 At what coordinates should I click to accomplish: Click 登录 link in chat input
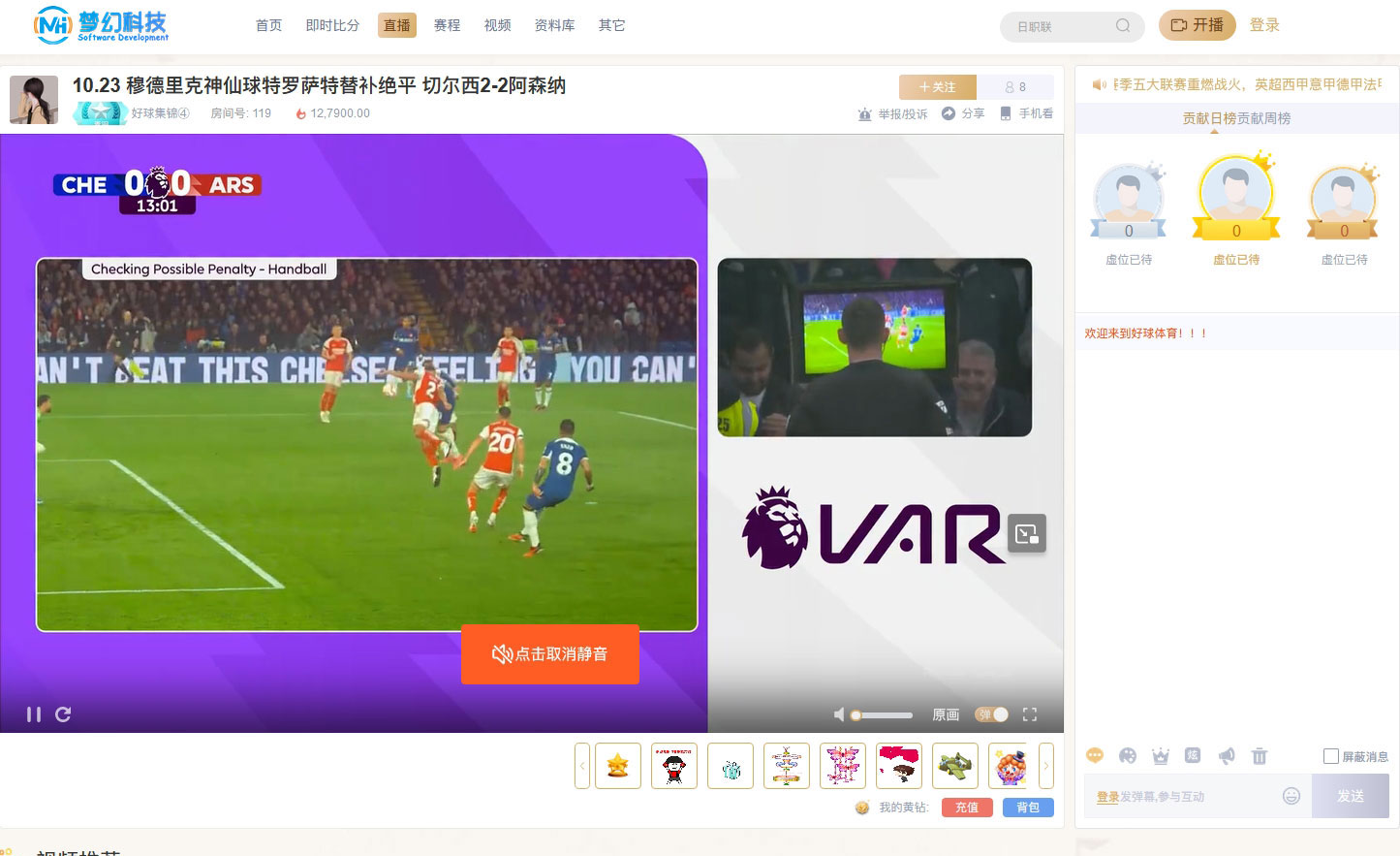coord(1107,797)
